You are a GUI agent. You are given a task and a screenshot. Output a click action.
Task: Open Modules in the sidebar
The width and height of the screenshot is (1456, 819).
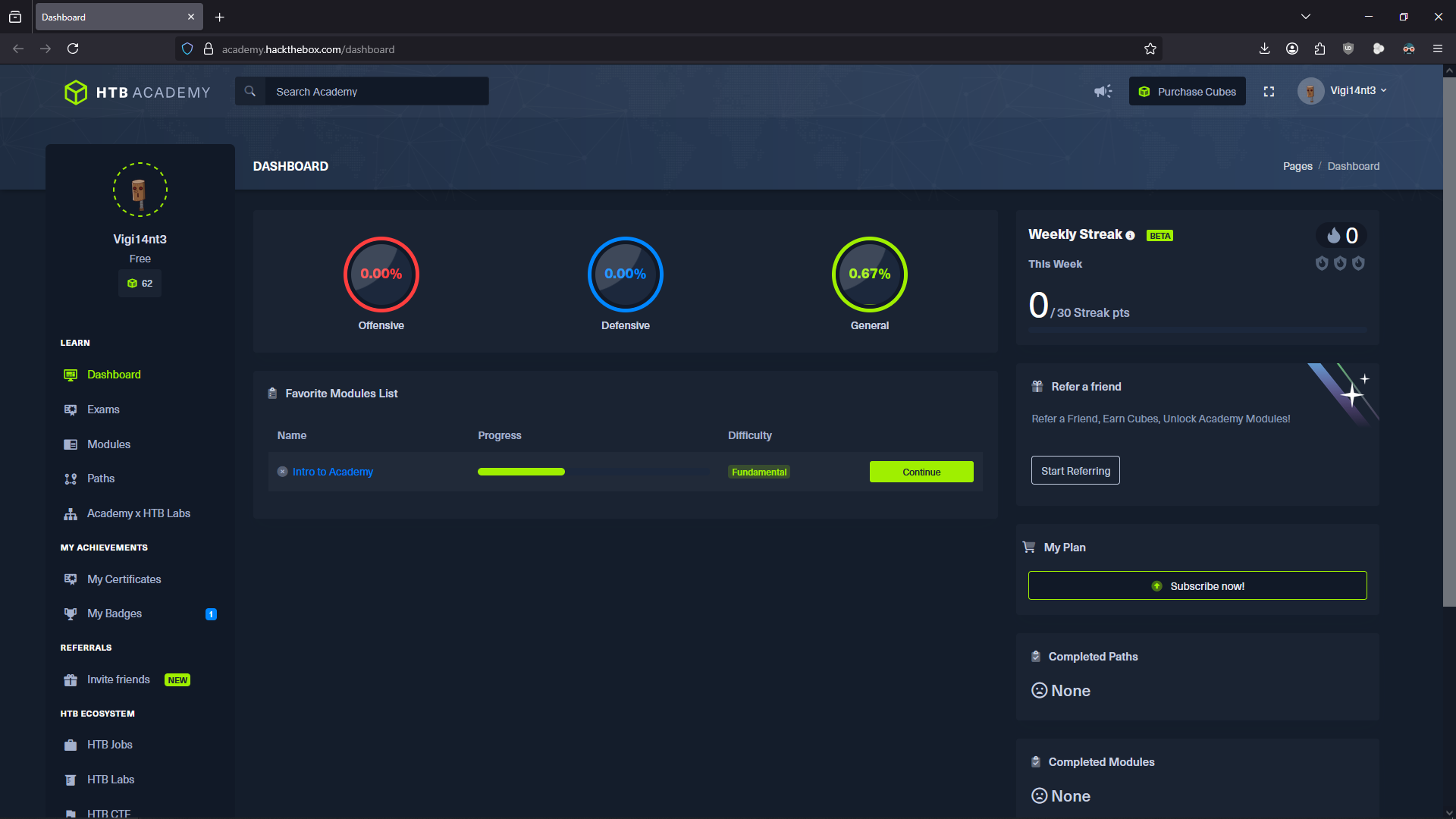108,444
